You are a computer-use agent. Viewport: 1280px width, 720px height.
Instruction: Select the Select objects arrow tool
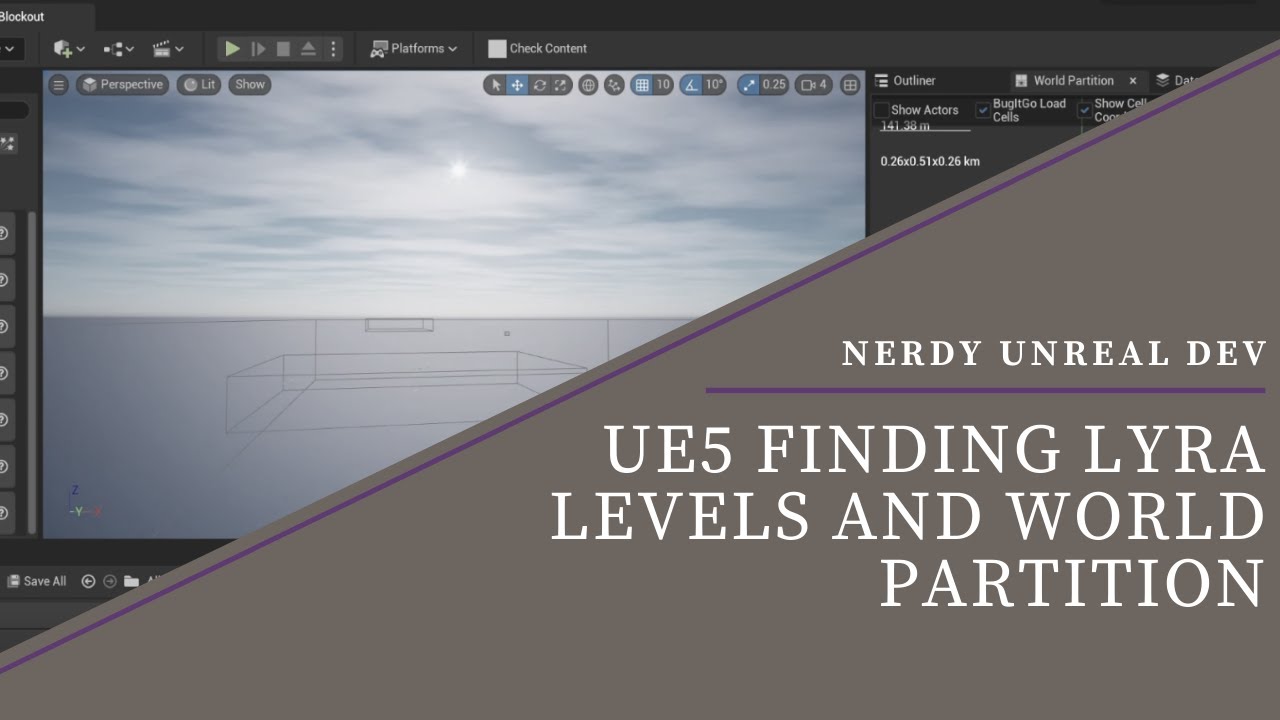496,85
